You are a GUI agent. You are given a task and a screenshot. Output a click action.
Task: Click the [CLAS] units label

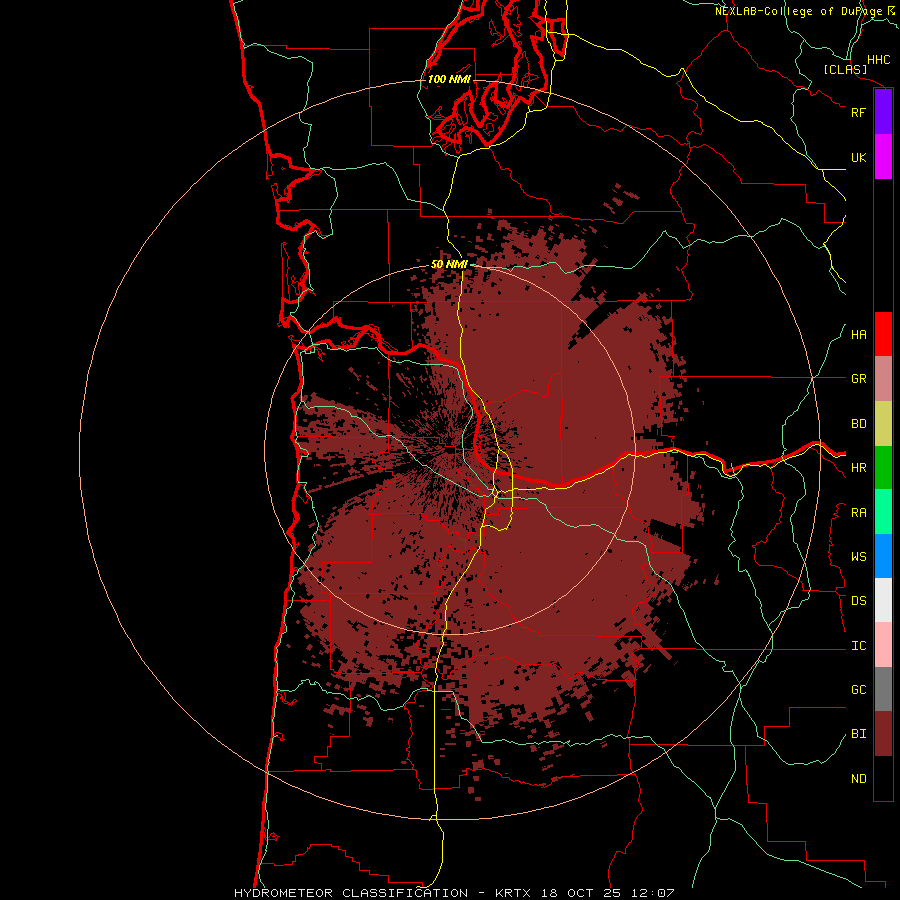click(845, 69)
